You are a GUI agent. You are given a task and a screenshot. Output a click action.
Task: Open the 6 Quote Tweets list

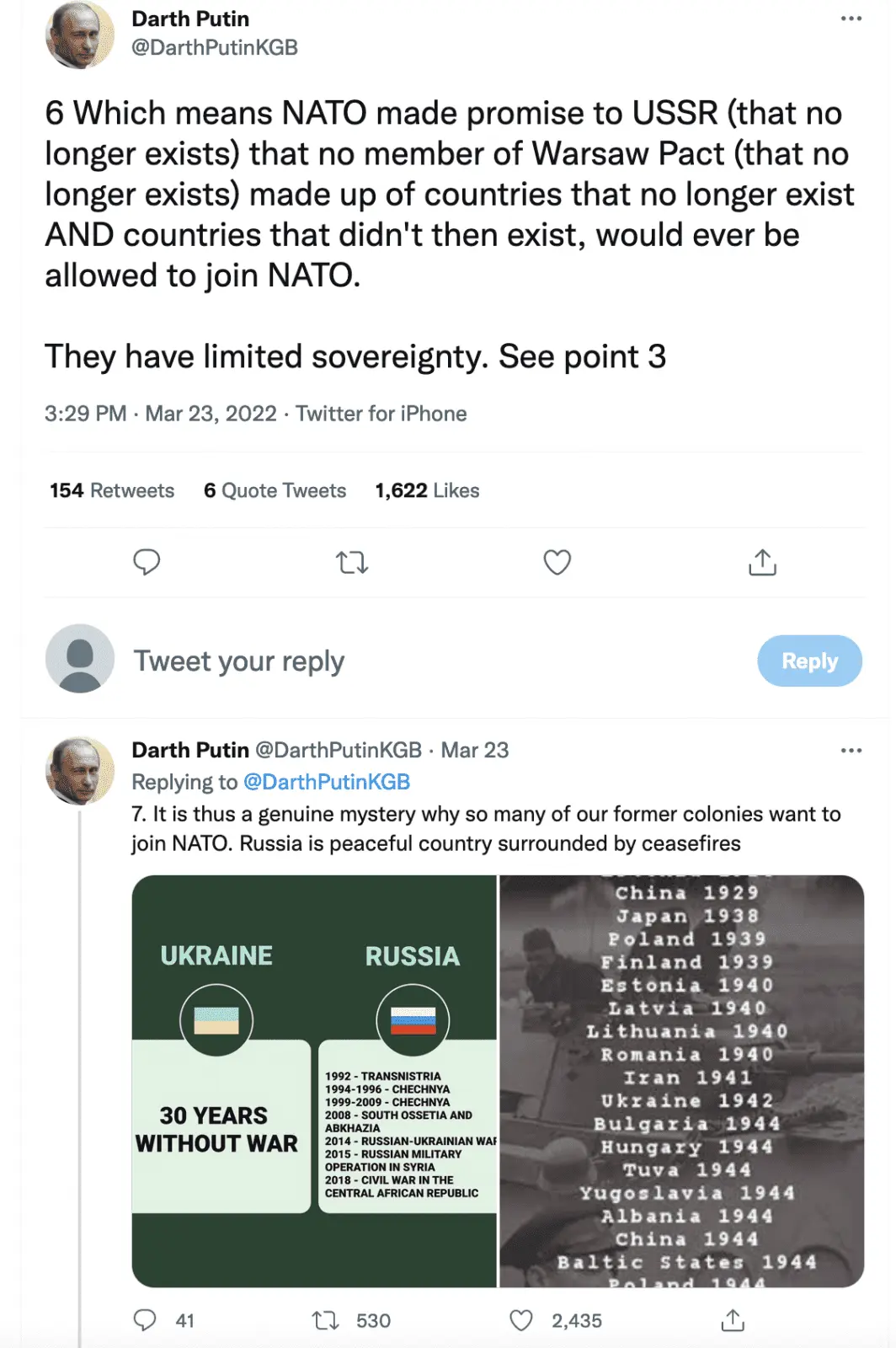(275, 490)
